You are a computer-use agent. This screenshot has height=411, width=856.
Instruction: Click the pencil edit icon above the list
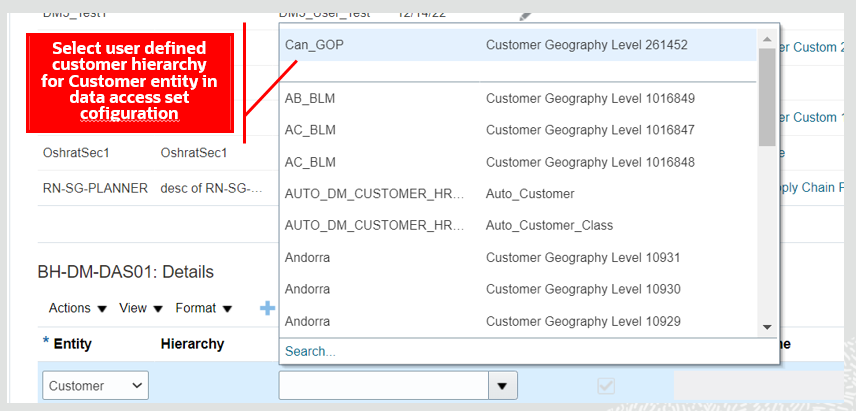[x=524, y=14]
